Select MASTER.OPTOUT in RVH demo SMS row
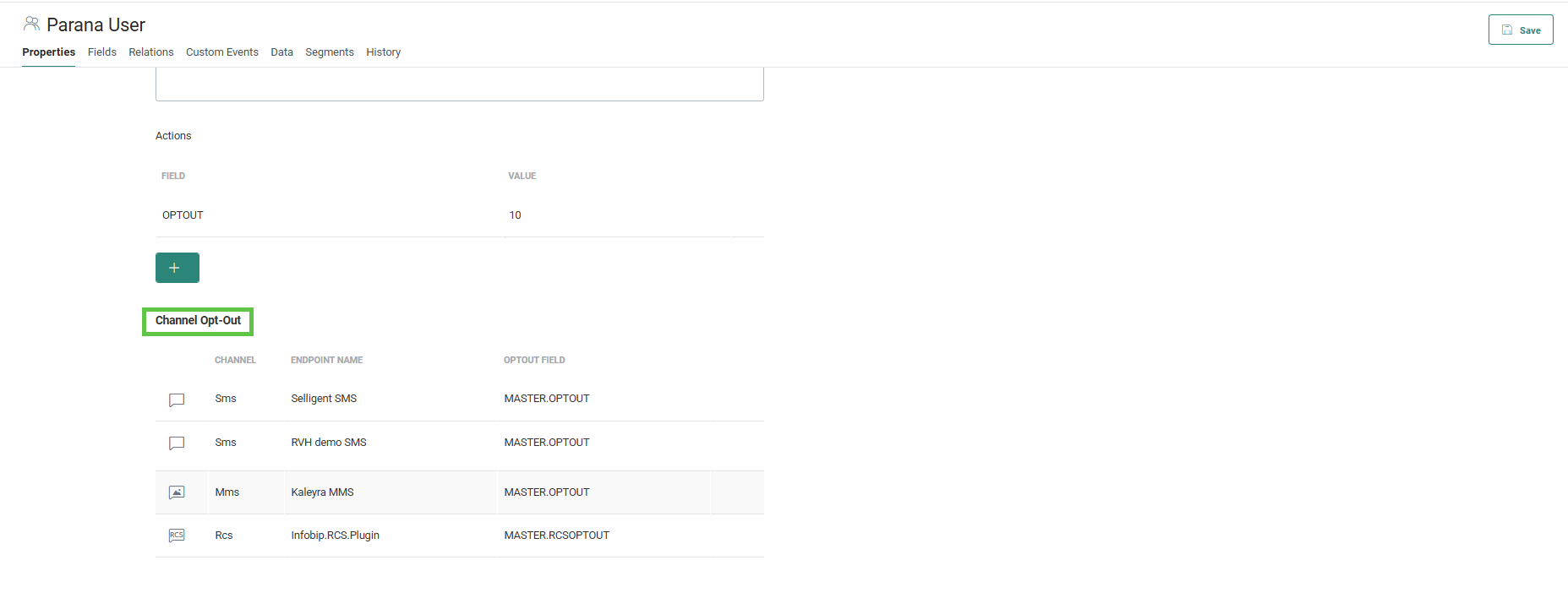This screenshot has width=1568, height=609. pyautogui.click(x=547, y=443)
